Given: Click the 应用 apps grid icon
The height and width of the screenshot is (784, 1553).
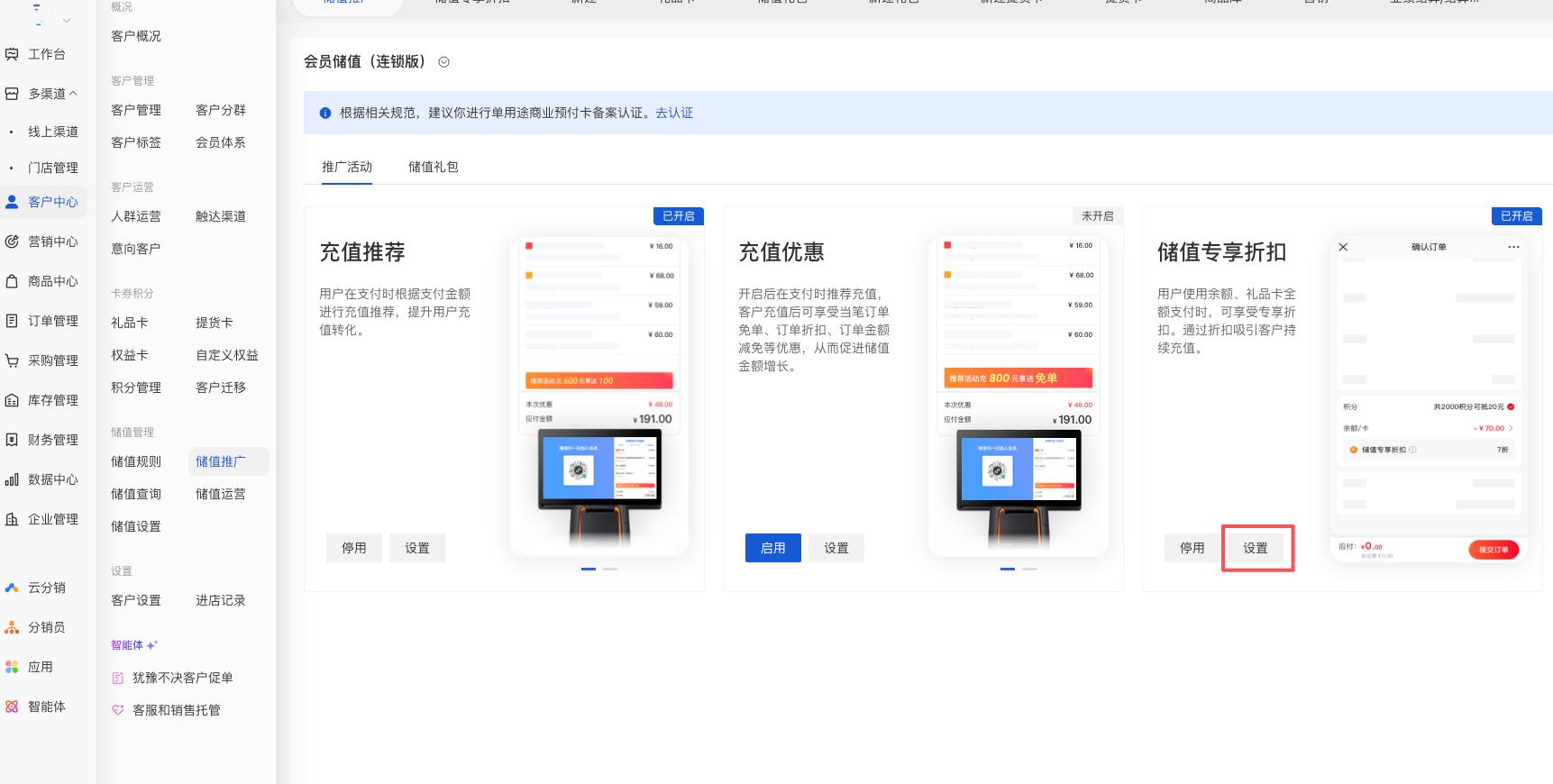Looking at the screenshot, I should click(x=12, y=667).
